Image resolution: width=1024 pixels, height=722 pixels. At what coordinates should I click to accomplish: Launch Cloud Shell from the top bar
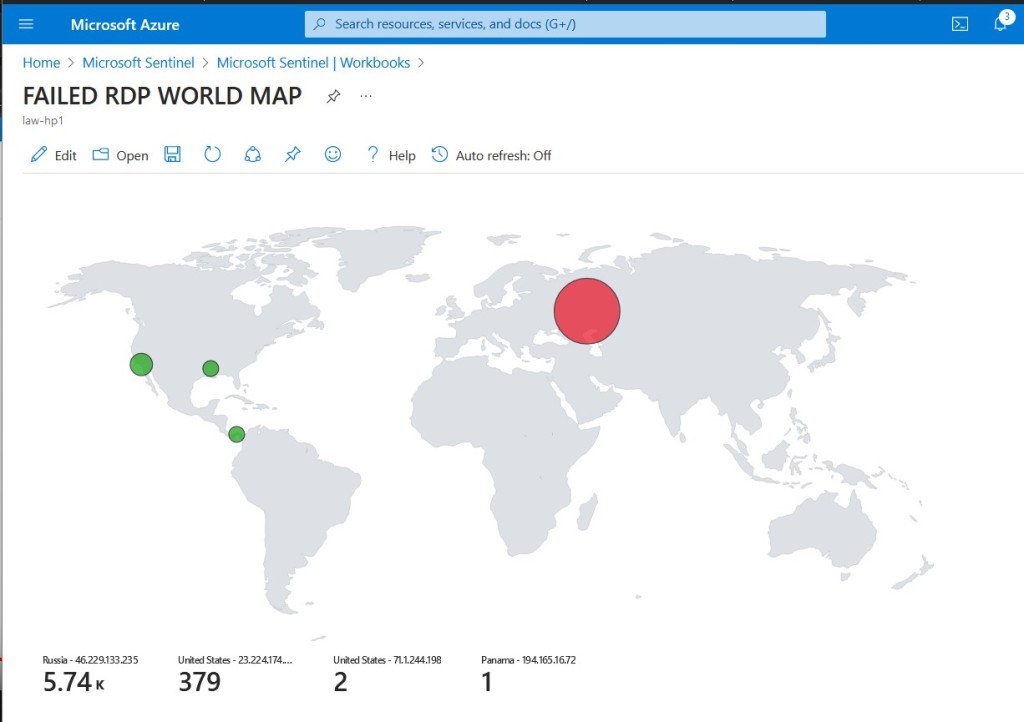(960, 24)
